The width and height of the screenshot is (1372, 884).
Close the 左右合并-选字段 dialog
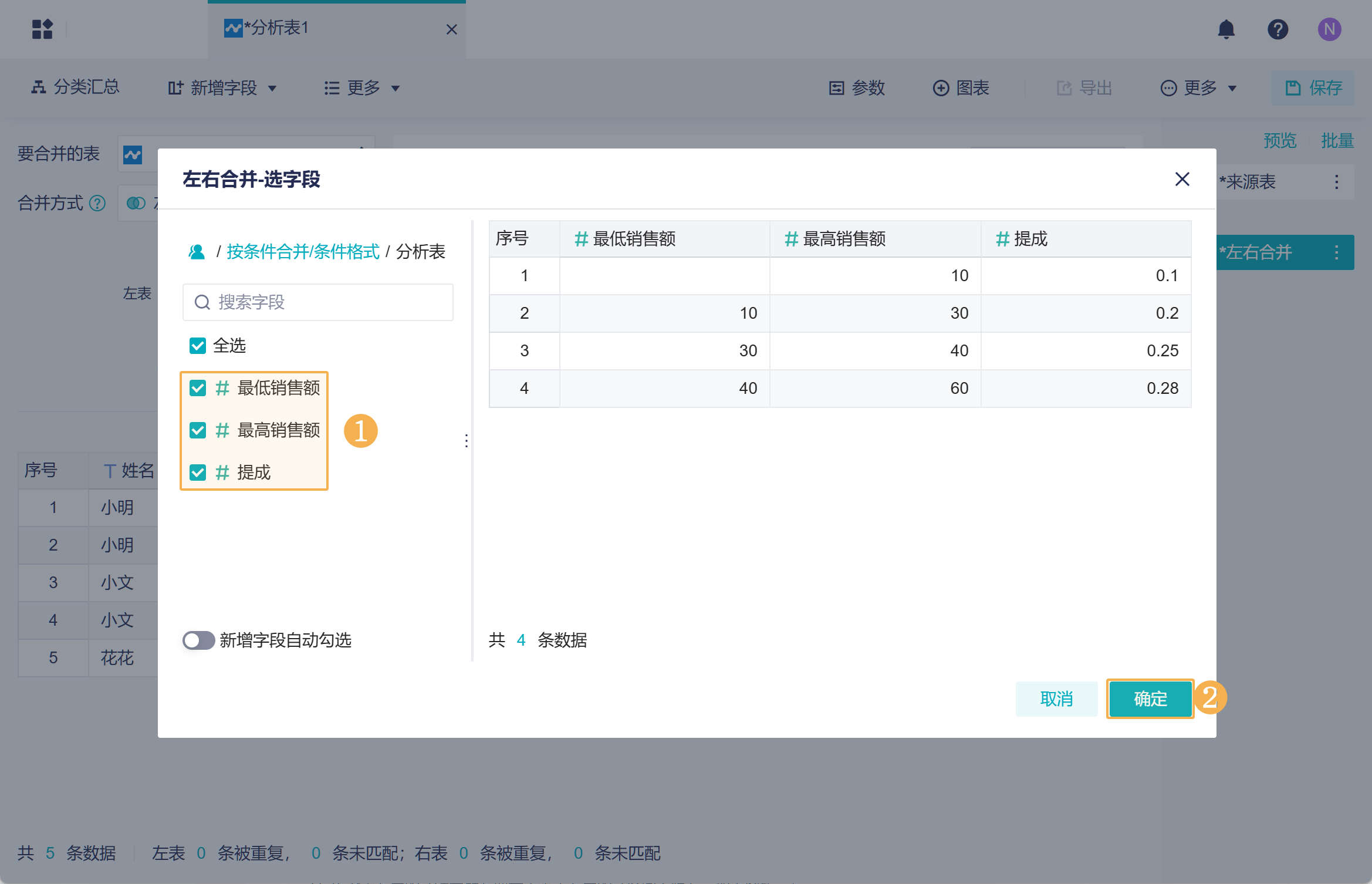[x=1182, y=179]
